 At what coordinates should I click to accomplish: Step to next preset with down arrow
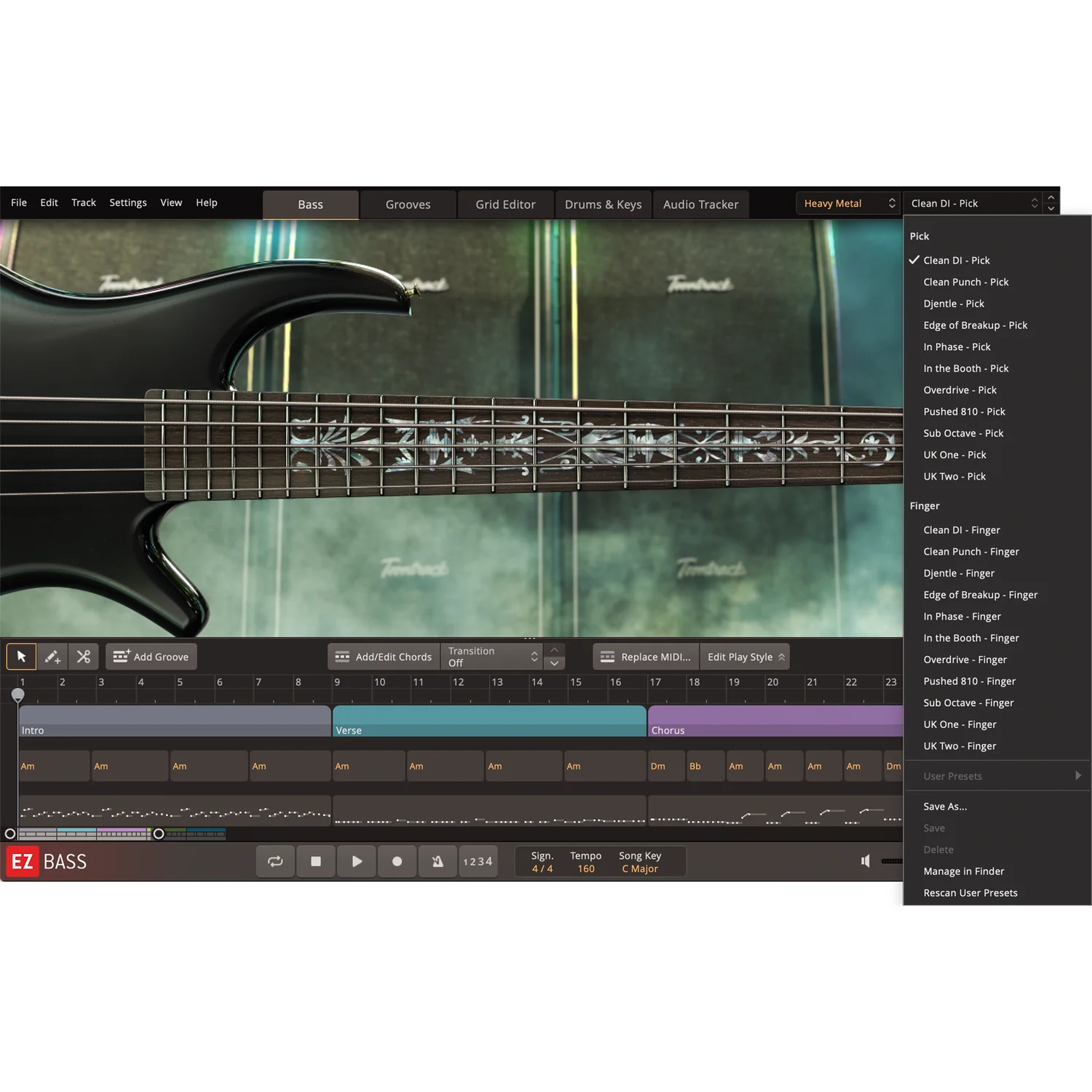pos(1051,209)
